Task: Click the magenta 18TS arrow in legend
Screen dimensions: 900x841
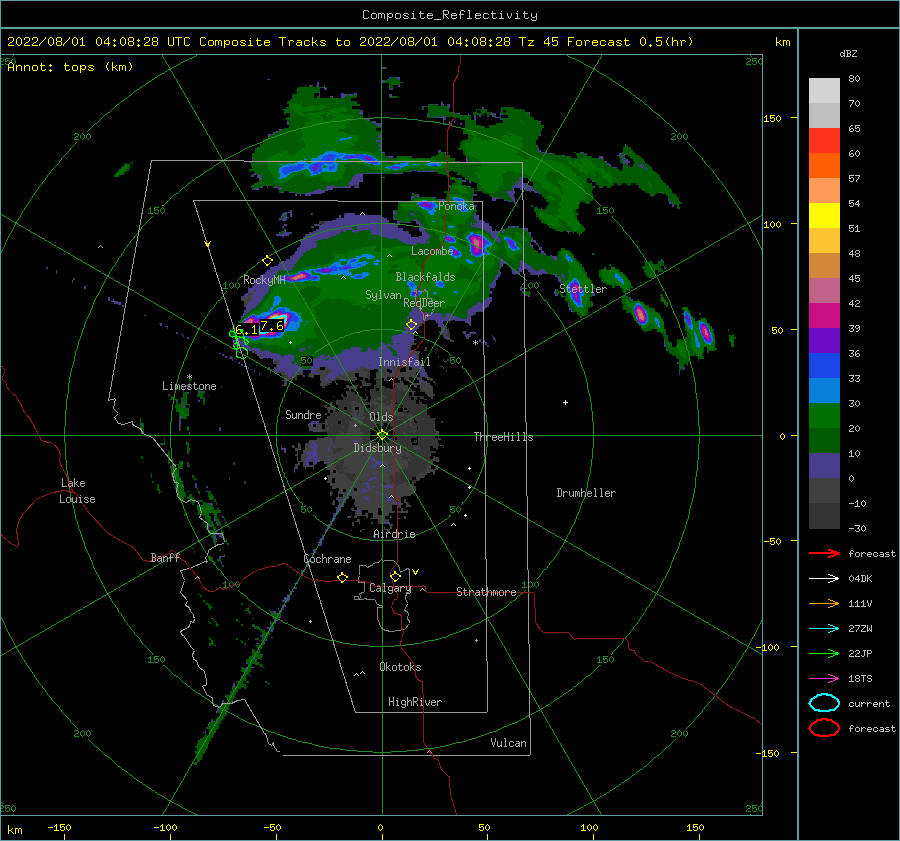Action: (x=824, y=679)
